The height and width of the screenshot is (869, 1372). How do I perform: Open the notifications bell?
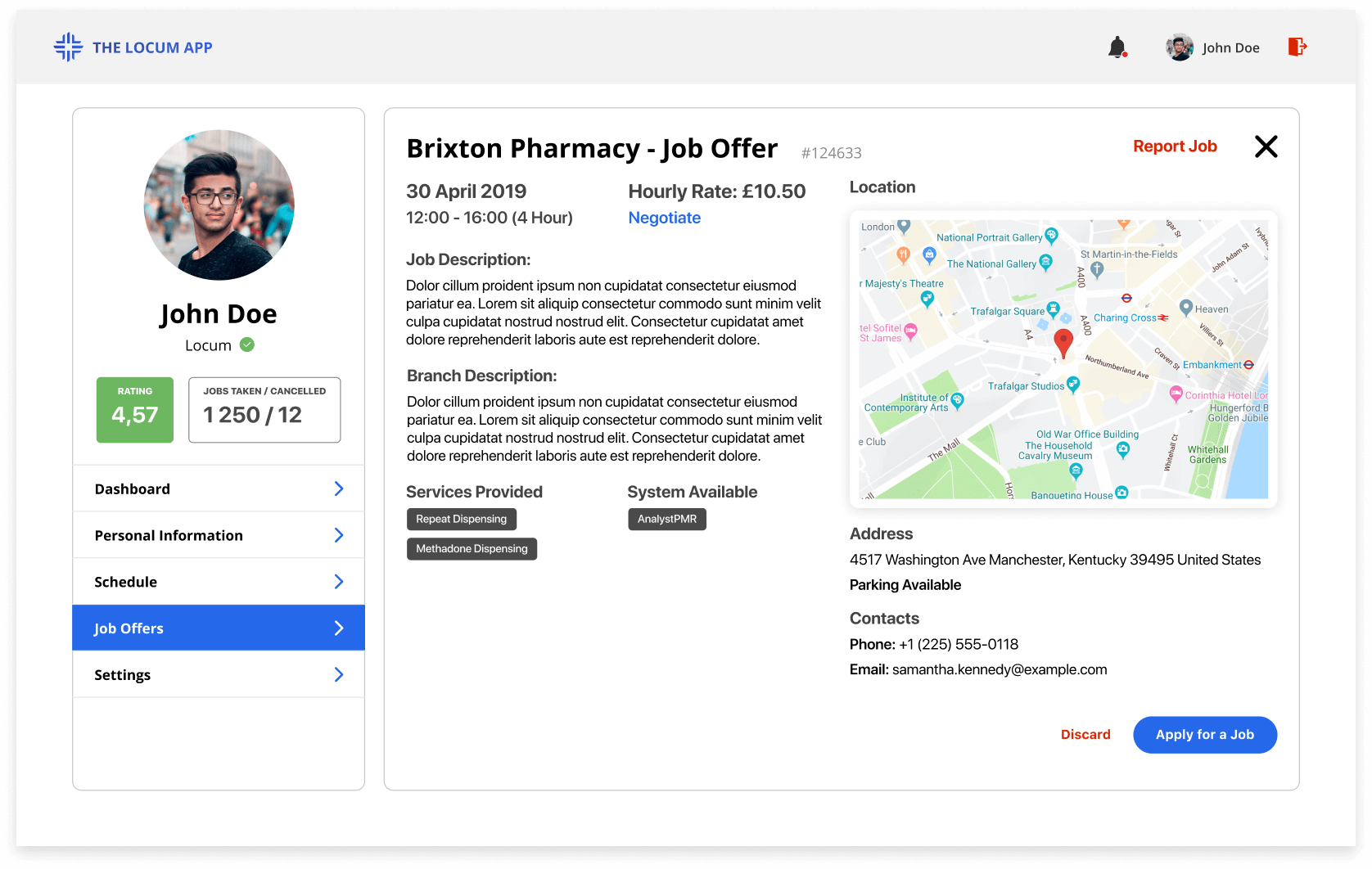pos(1117,47)
